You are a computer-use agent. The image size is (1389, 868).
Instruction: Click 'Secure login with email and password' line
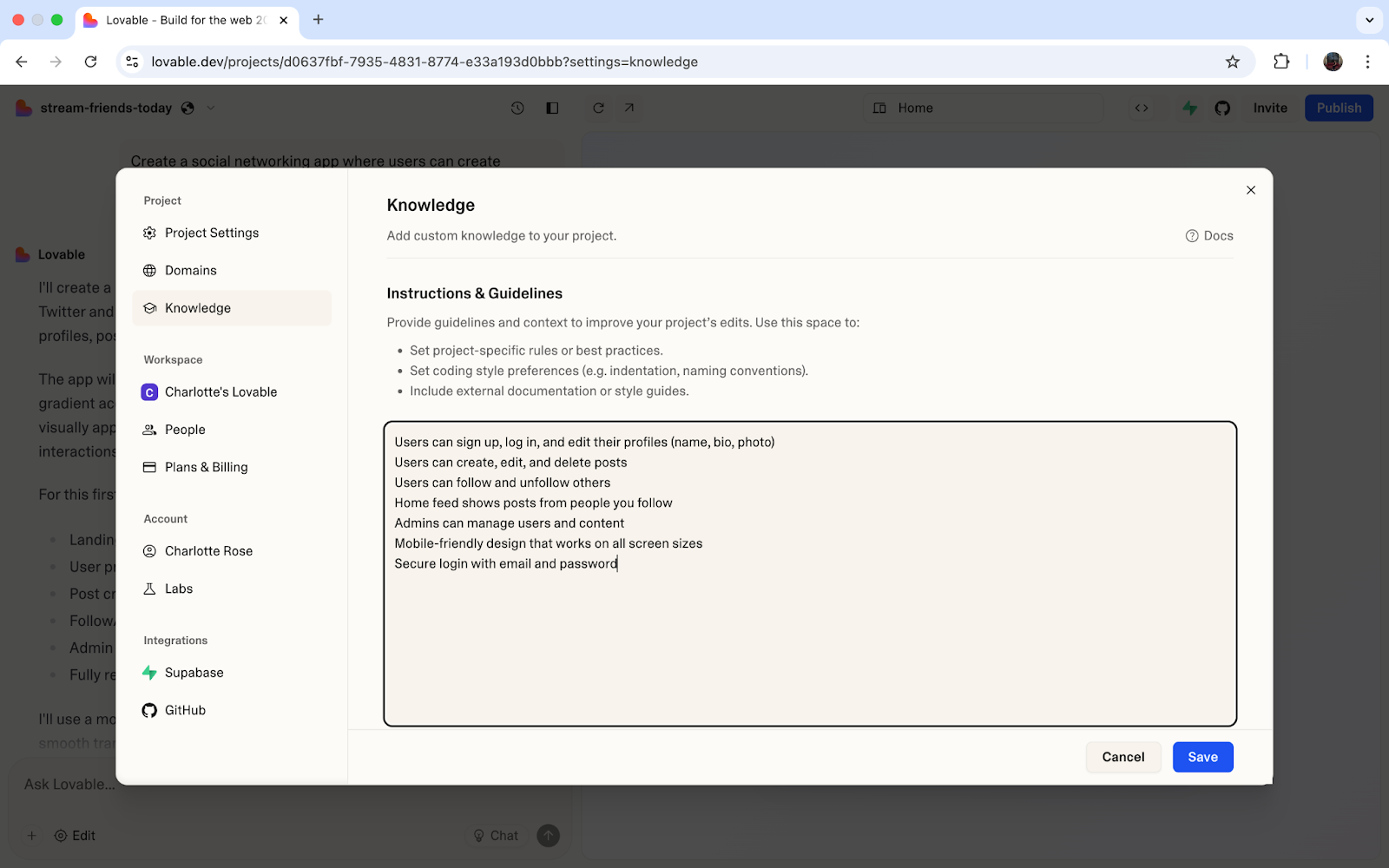(x=506, y=564)
